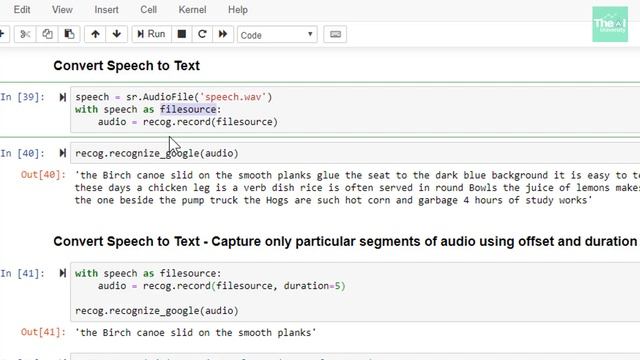The width and height of the screenshot is (640, 360).
Task: Open the Insert menu
Action: tap(107, 10)
